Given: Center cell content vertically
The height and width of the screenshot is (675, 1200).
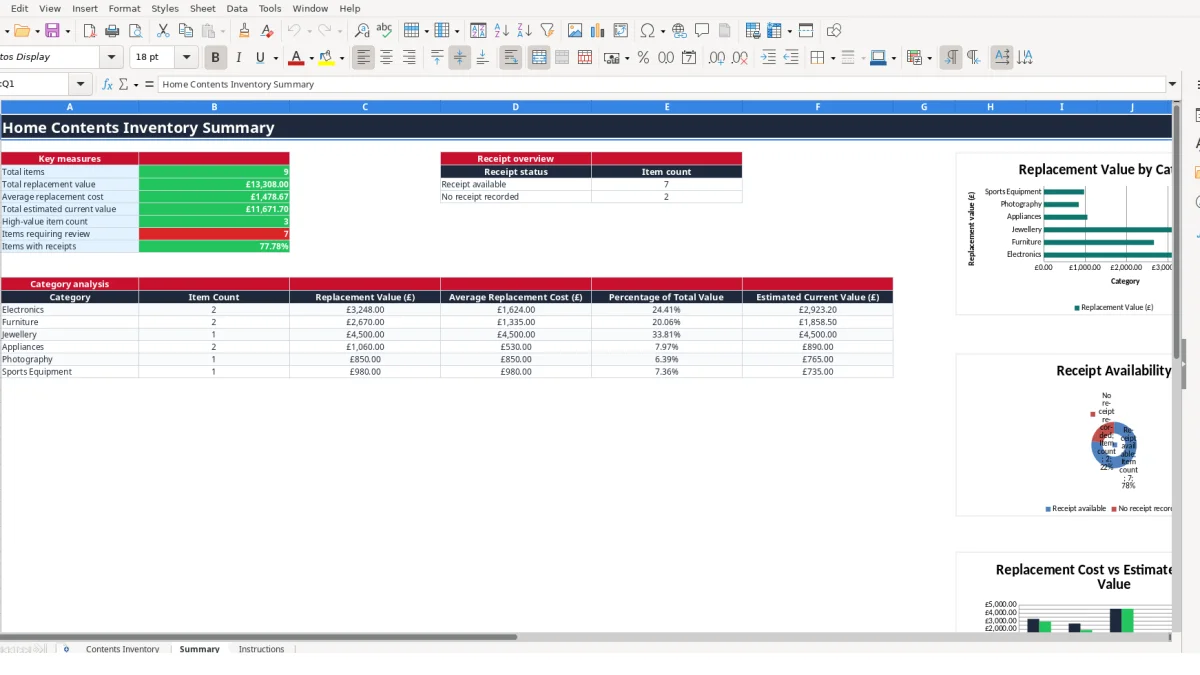Looking at the screenshot, I should [460, 58].
